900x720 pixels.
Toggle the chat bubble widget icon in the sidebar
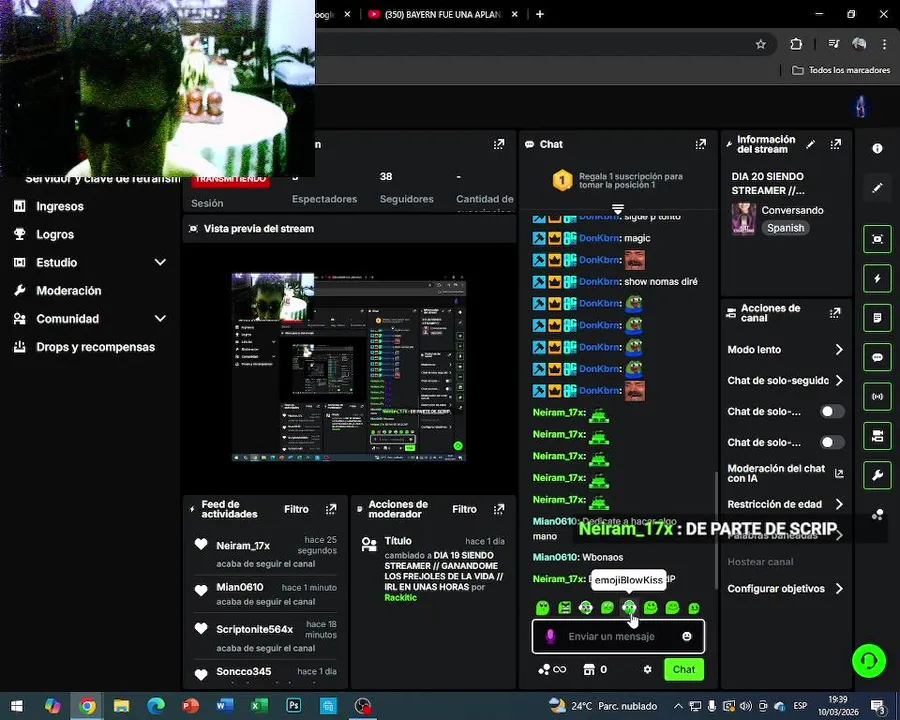point(877,357)
